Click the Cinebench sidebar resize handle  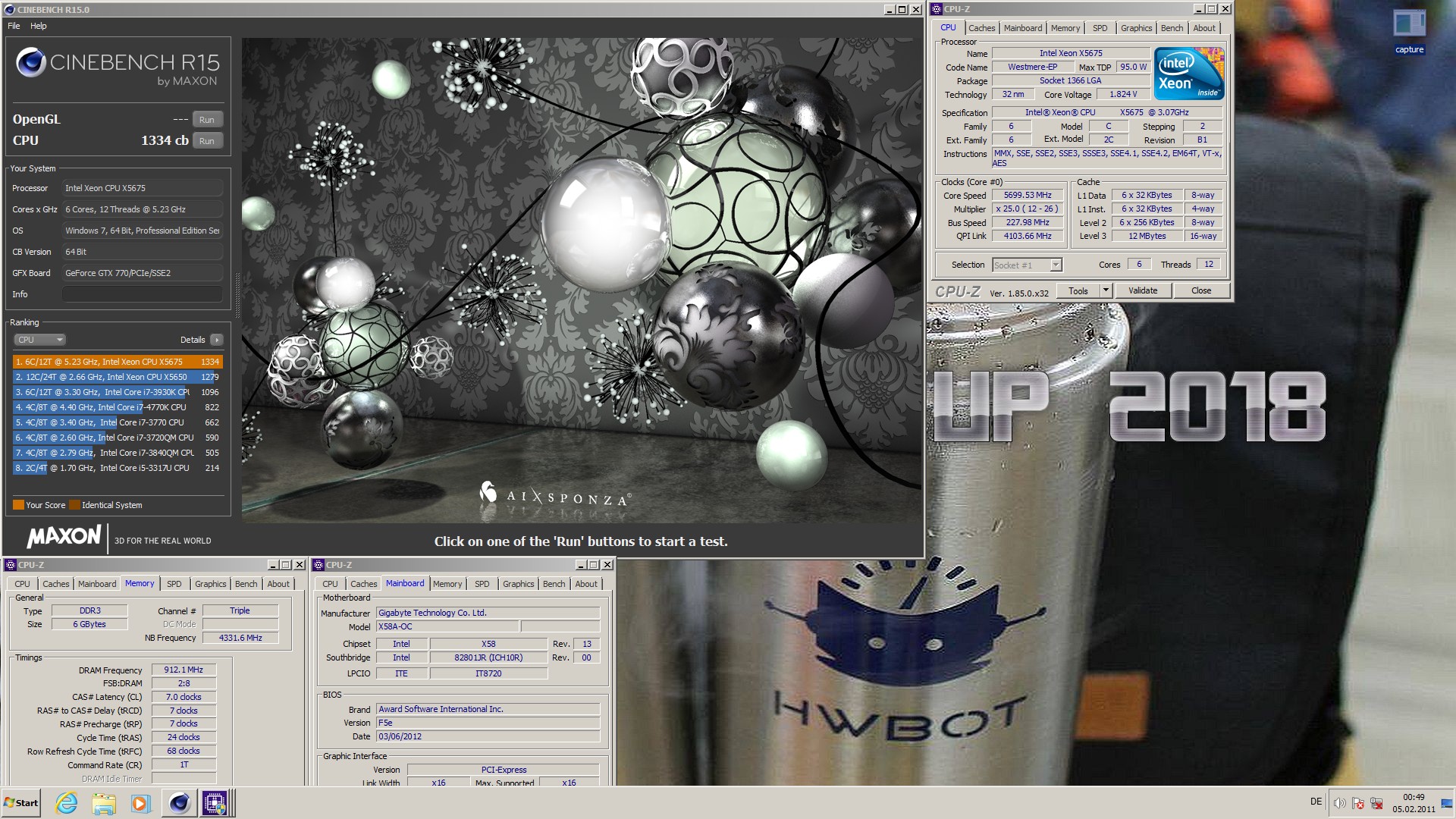237,296
